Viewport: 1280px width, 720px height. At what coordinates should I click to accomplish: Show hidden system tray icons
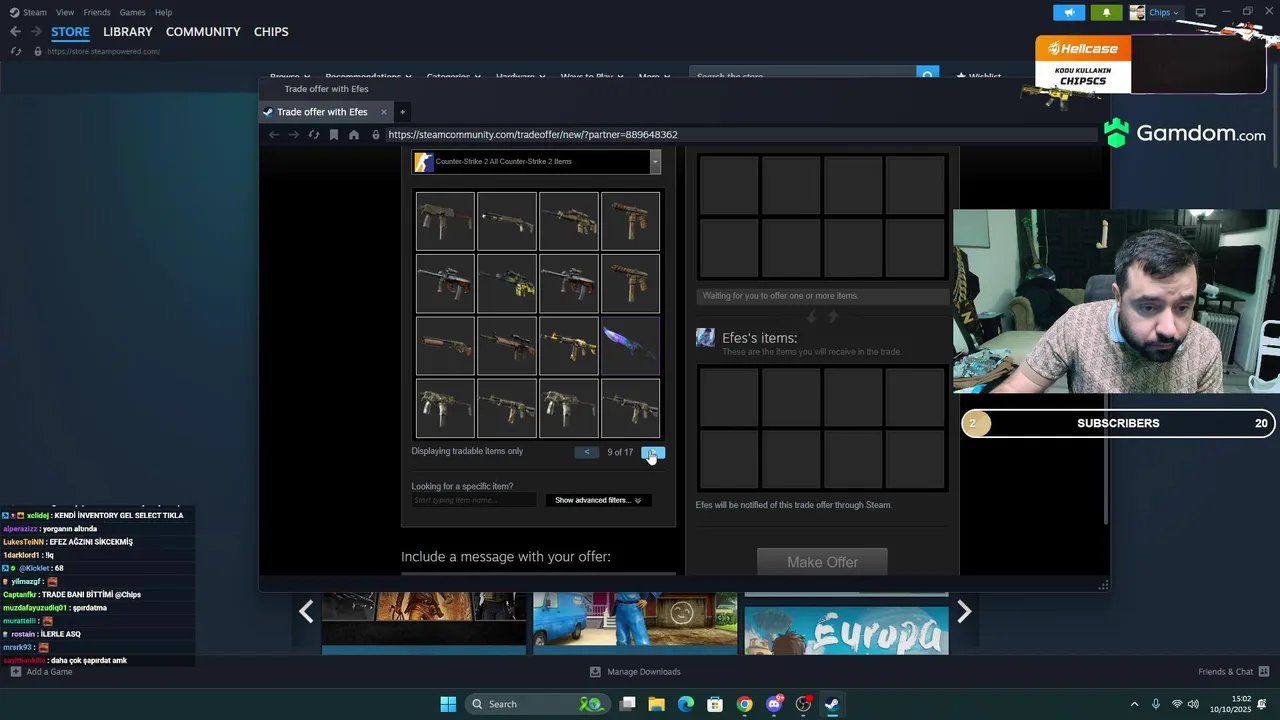click(1134, 704)
